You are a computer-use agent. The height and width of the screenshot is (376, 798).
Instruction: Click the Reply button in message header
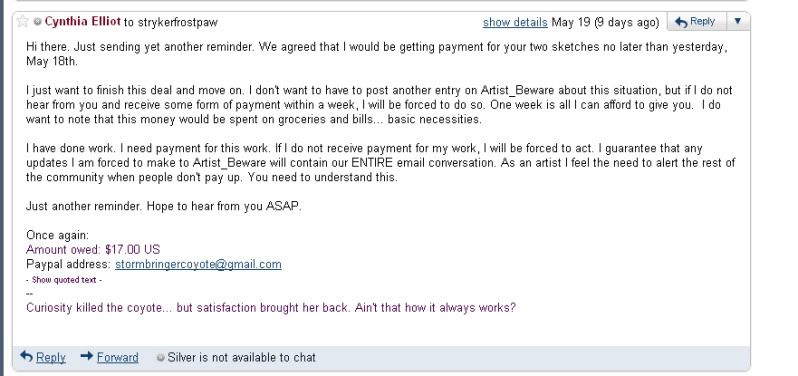[695, 21]
